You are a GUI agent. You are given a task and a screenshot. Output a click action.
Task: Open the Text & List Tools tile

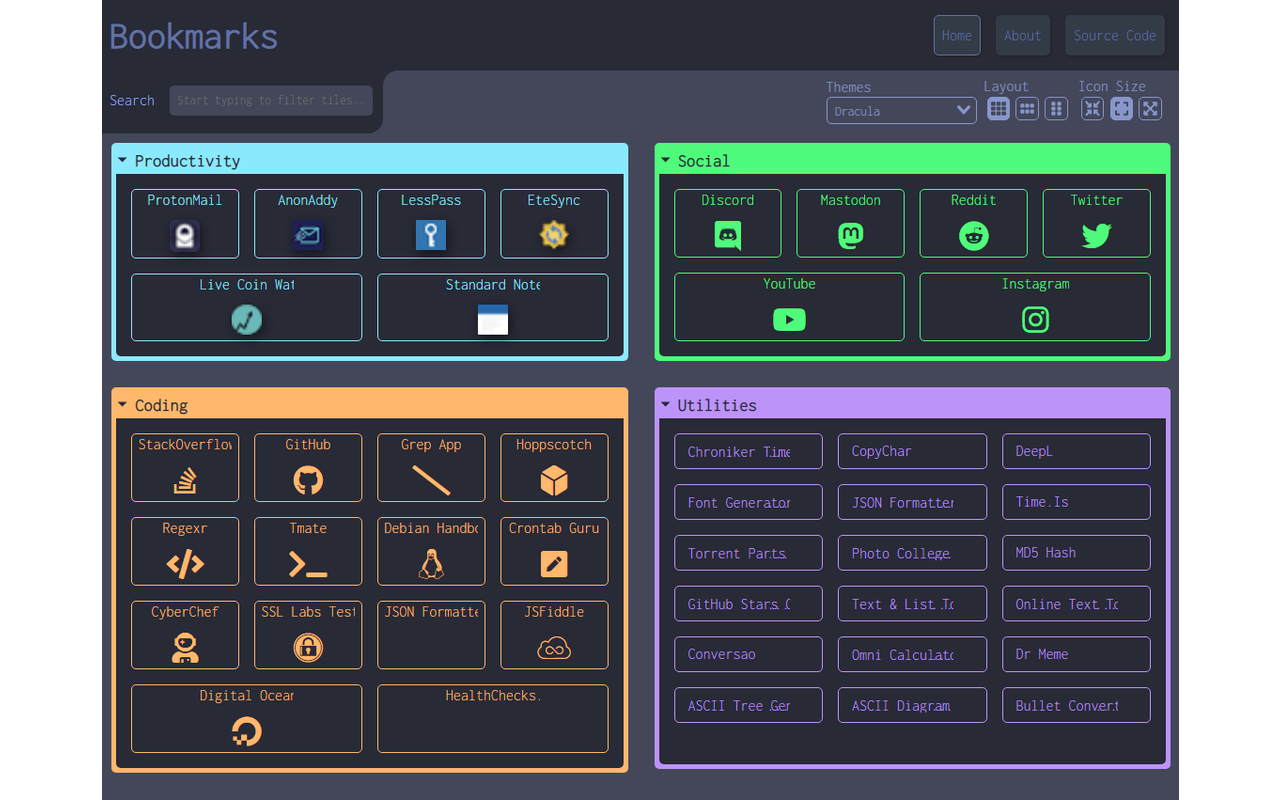click(x=912, y=604)
